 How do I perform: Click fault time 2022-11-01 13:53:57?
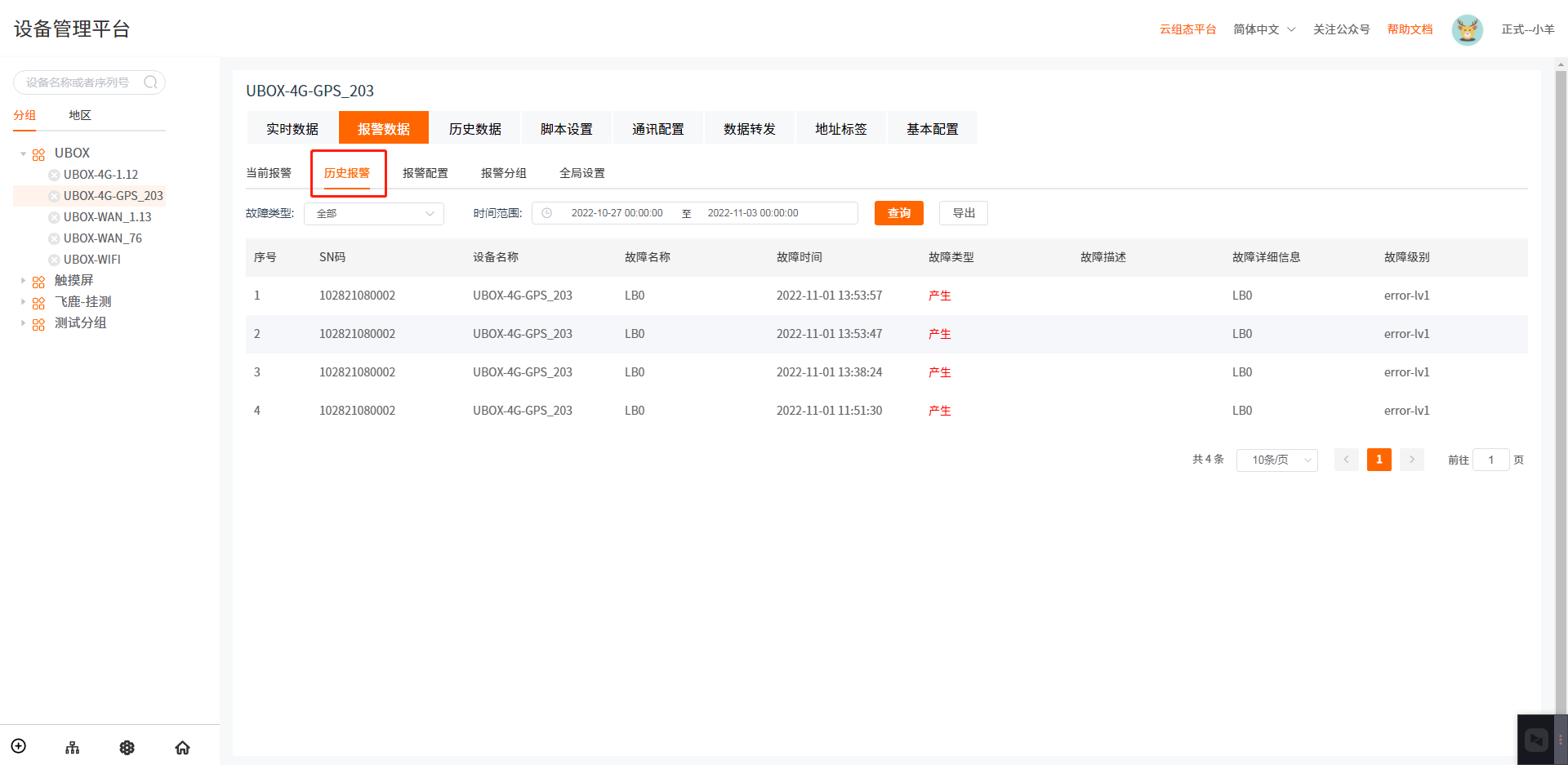[x=830, y=296]
